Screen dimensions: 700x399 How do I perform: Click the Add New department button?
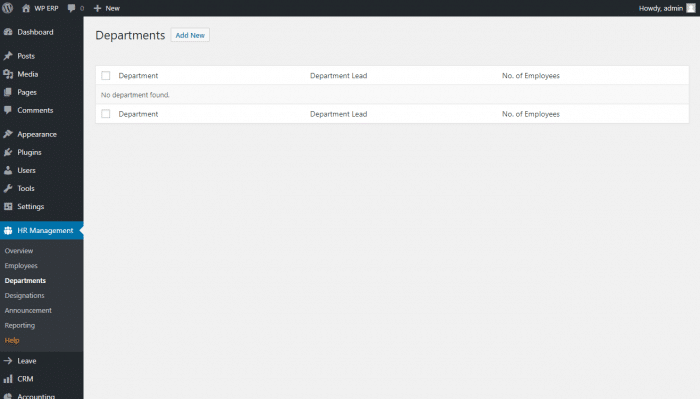pyautogui.click(x=190, y=35)
